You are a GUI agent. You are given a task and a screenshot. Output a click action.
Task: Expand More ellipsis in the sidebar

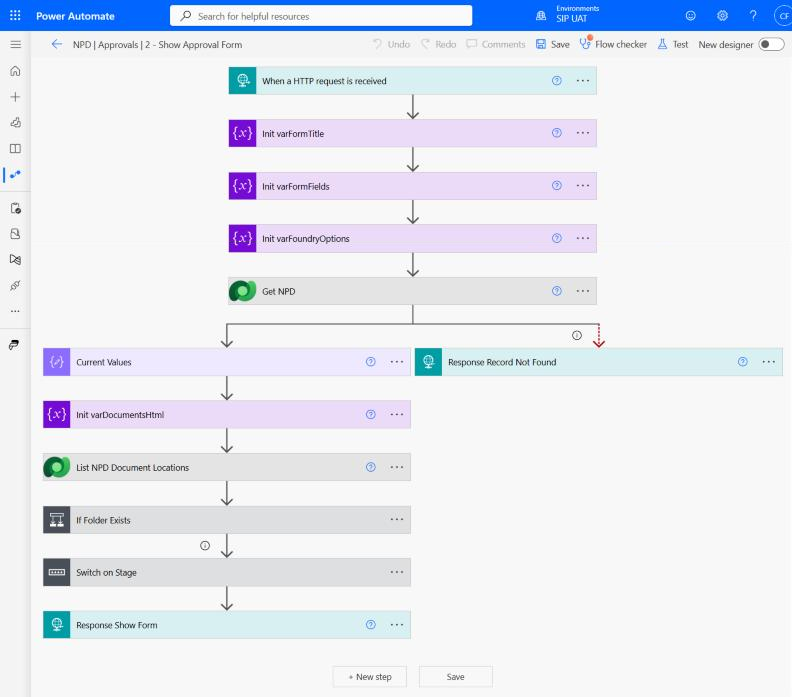pos(16,311)
